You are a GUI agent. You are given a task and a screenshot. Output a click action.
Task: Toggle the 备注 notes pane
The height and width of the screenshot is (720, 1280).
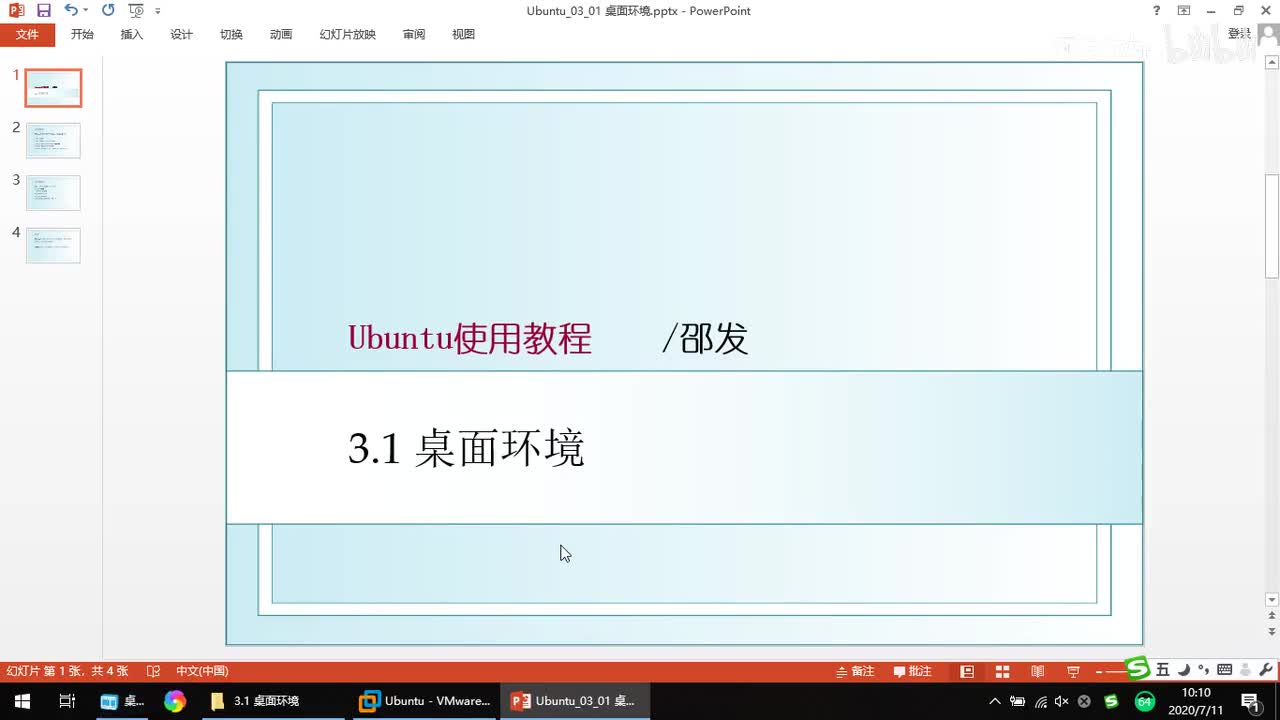coord(855,671)
